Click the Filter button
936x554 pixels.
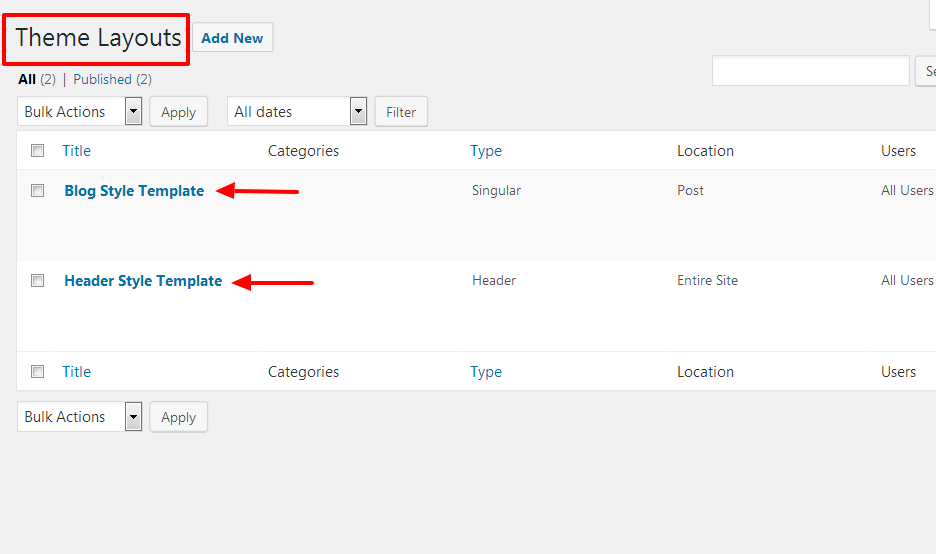[401, 112]
